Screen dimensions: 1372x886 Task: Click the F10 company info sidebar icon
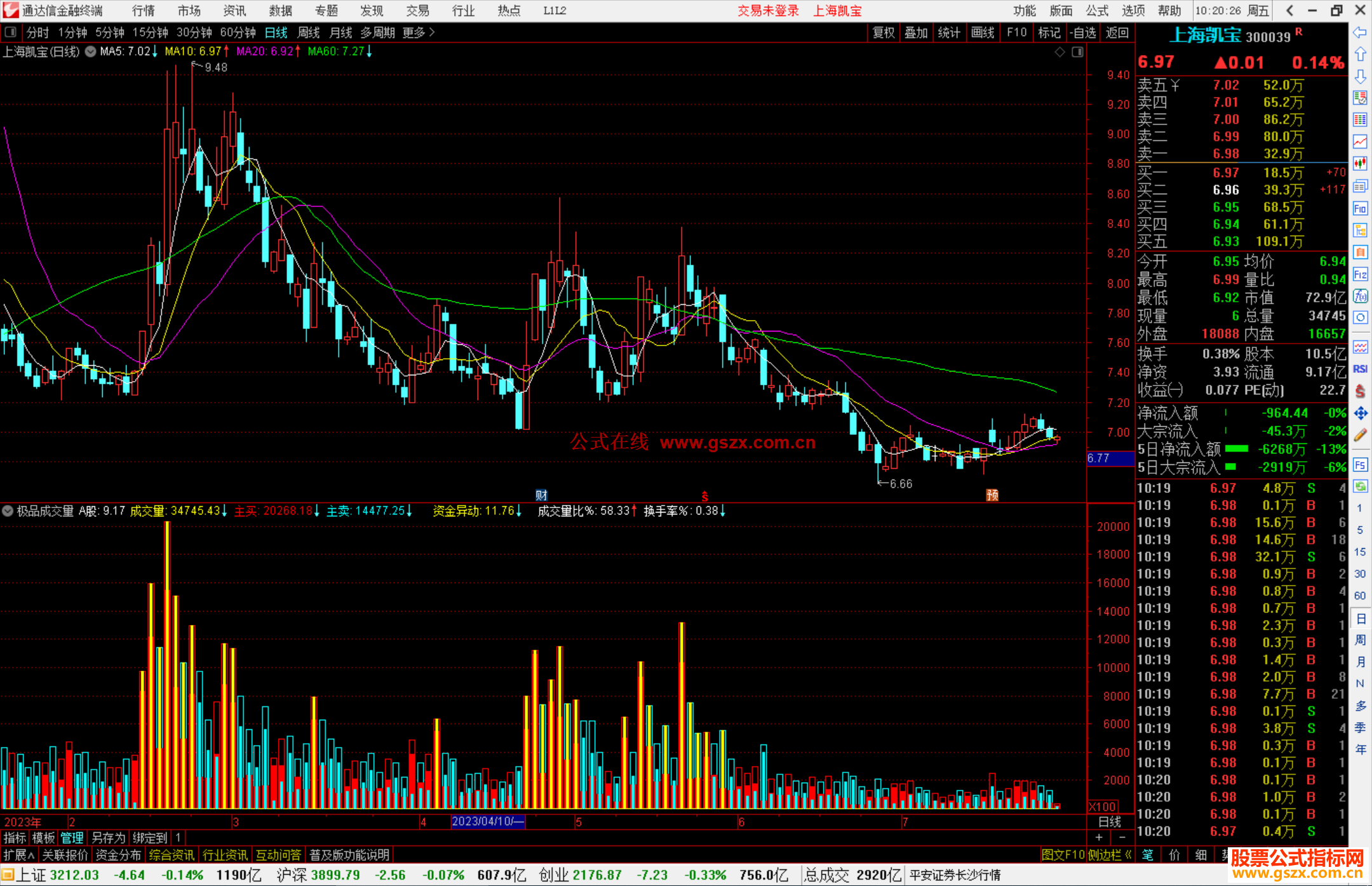[x=1360, y=208]
